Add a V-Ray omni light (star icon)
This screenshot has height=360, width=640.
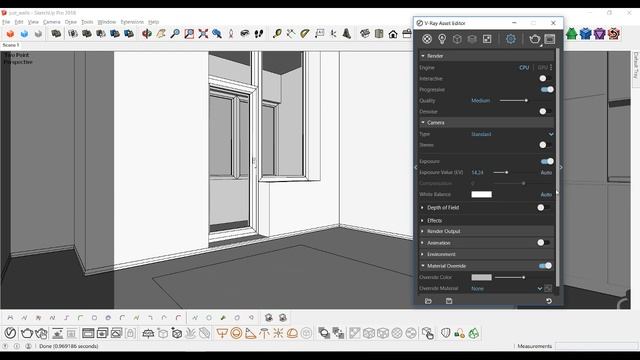(x=278, y=333)
